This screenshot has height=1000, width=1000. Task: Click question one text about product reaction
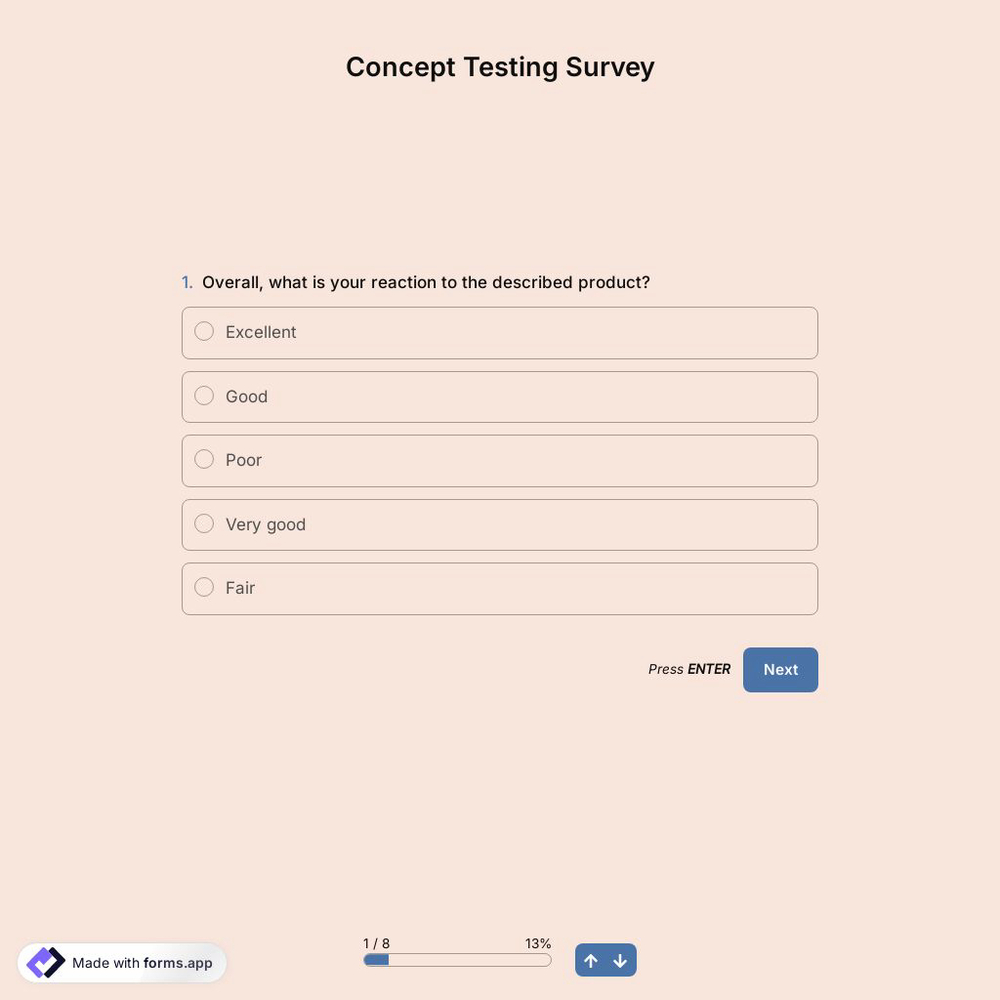(x=426, y=282)
